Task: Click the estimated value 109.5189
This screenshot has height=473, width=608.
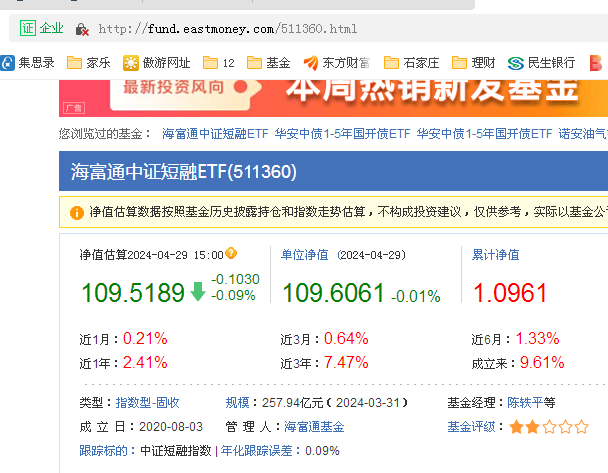Action: pyautogui.click(x=133, y=292)
